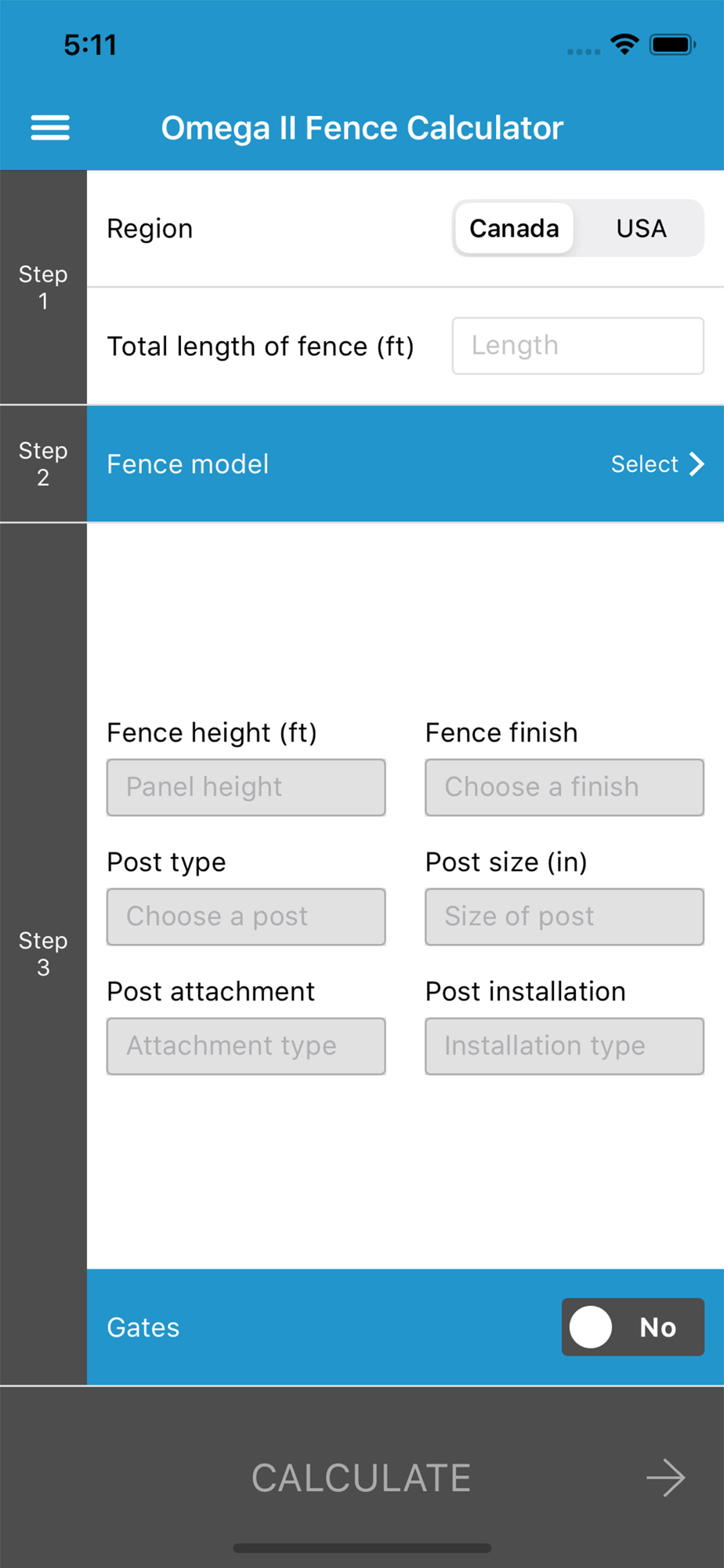Screen dimensions: 724x1568
Task: Open Choose a finish dropdown
Action: click(x=564, y=787)
